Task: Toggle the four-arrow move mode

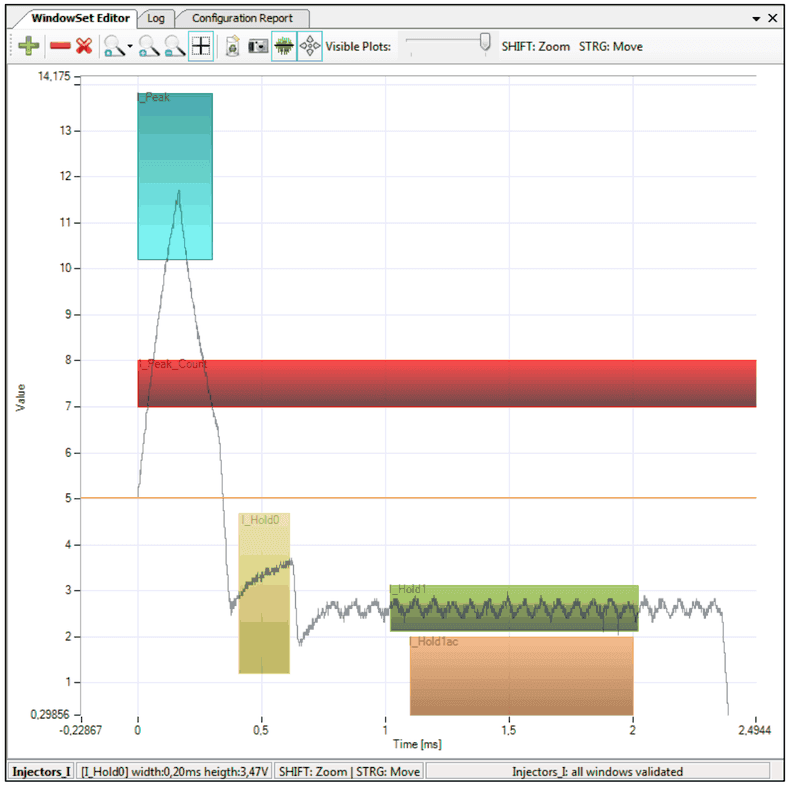Action: click(310, 46)
